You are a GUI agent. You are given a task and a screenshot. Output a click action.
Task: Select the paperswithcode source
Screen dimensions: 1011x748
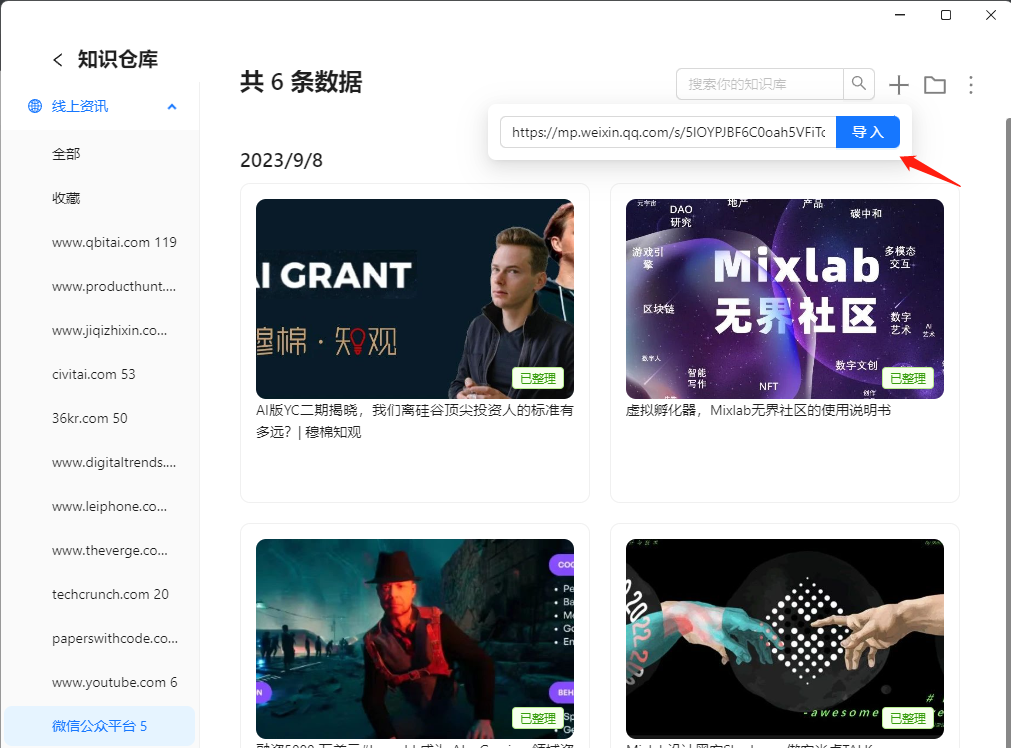pos(115,638)
